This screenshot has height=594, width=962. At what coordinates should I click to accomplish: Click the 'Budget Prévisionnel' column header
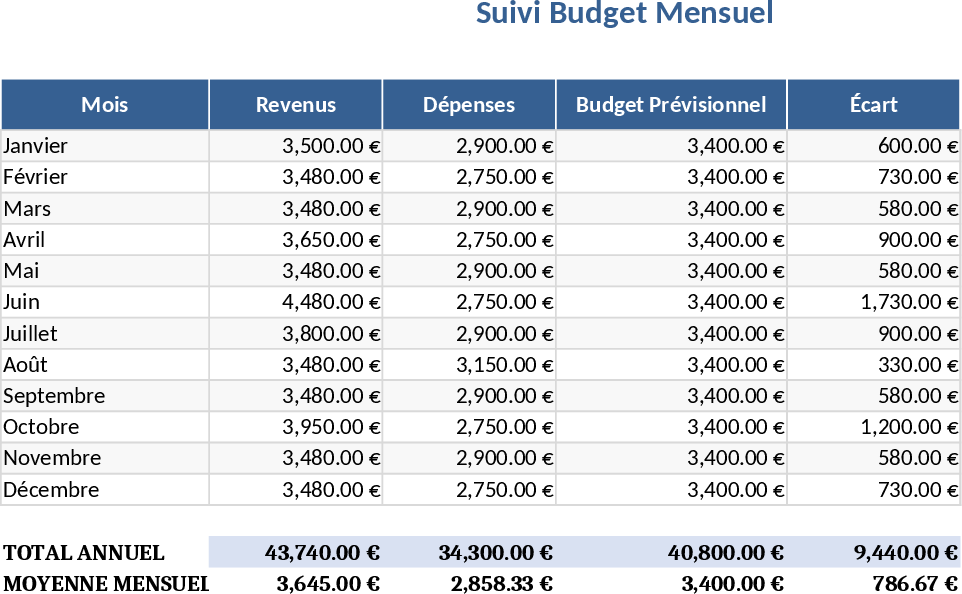pyautogui.click(x=671, y=104)
